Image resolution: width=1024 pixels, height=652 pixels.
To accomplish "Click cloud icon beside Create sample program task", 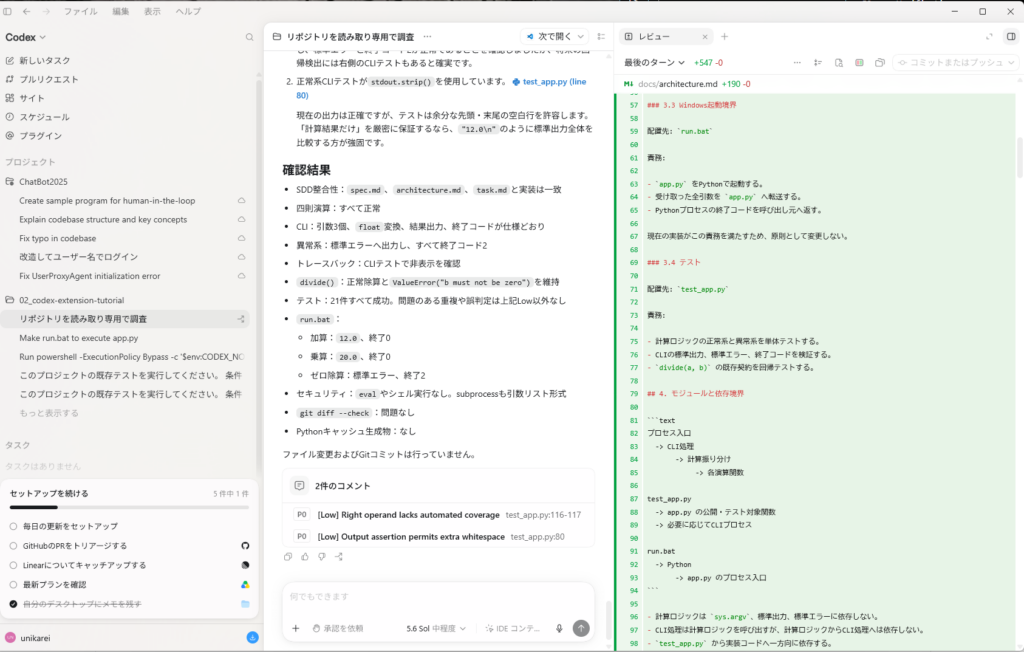I will [242, 201].
